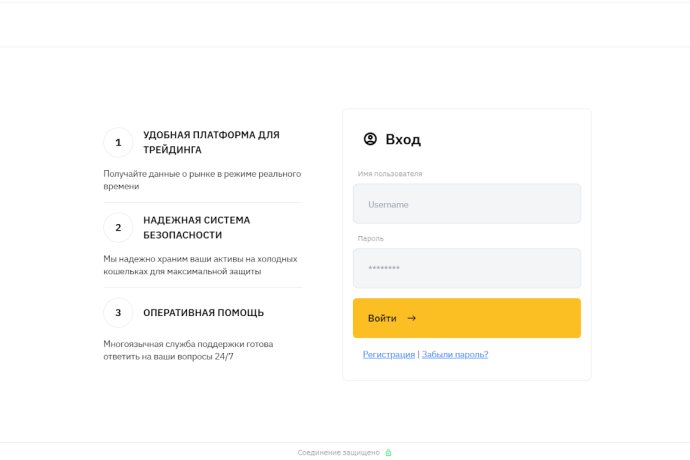Click heading УДОБНАЯ ПЛАТФОРМА ДЛЯ ТРЕЙДИНГА
The height and width of the screenshot is (460, 690).
(211, 142)
